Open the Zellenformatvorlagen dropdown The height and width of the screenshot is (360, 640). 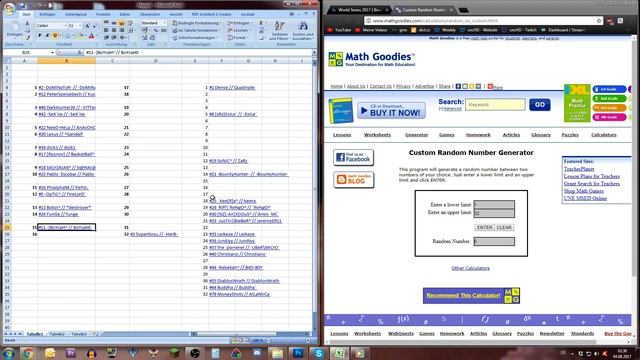[x=196, y=38]
